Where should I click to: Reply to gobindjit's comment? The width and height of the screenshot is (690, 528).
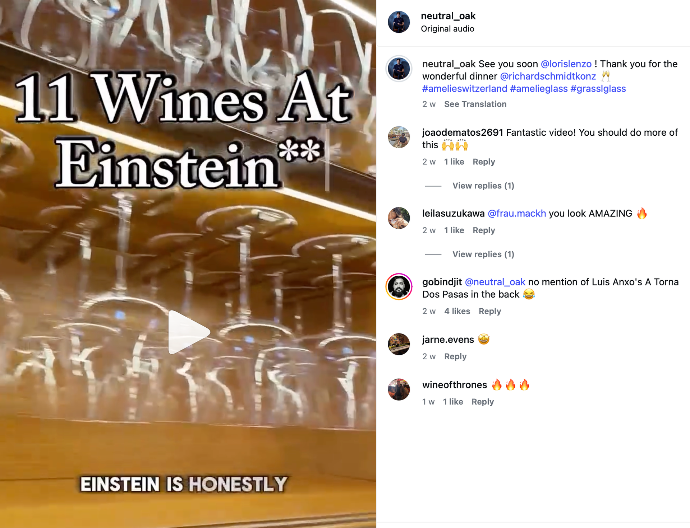tap(489, 311)
